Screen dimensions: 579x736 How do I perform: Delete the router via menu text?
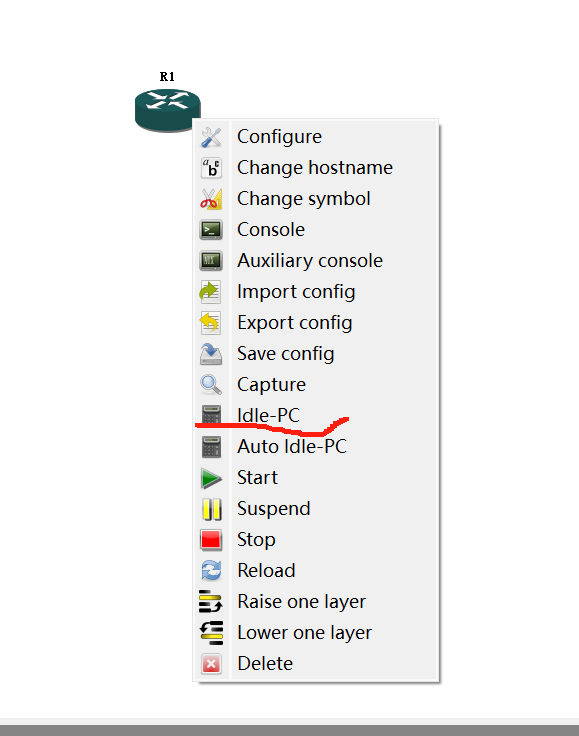tap(265, 664)
